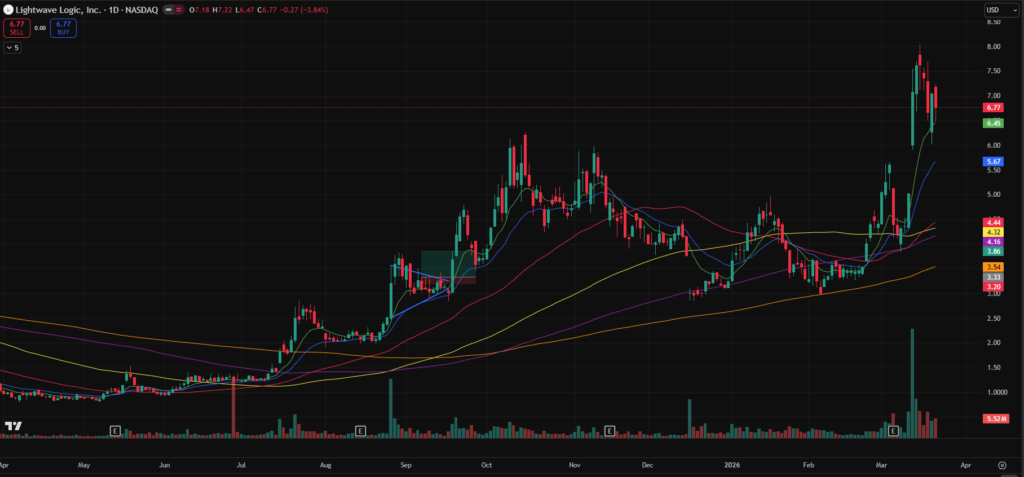Open the time axis settings gear

pos(1001,465)
